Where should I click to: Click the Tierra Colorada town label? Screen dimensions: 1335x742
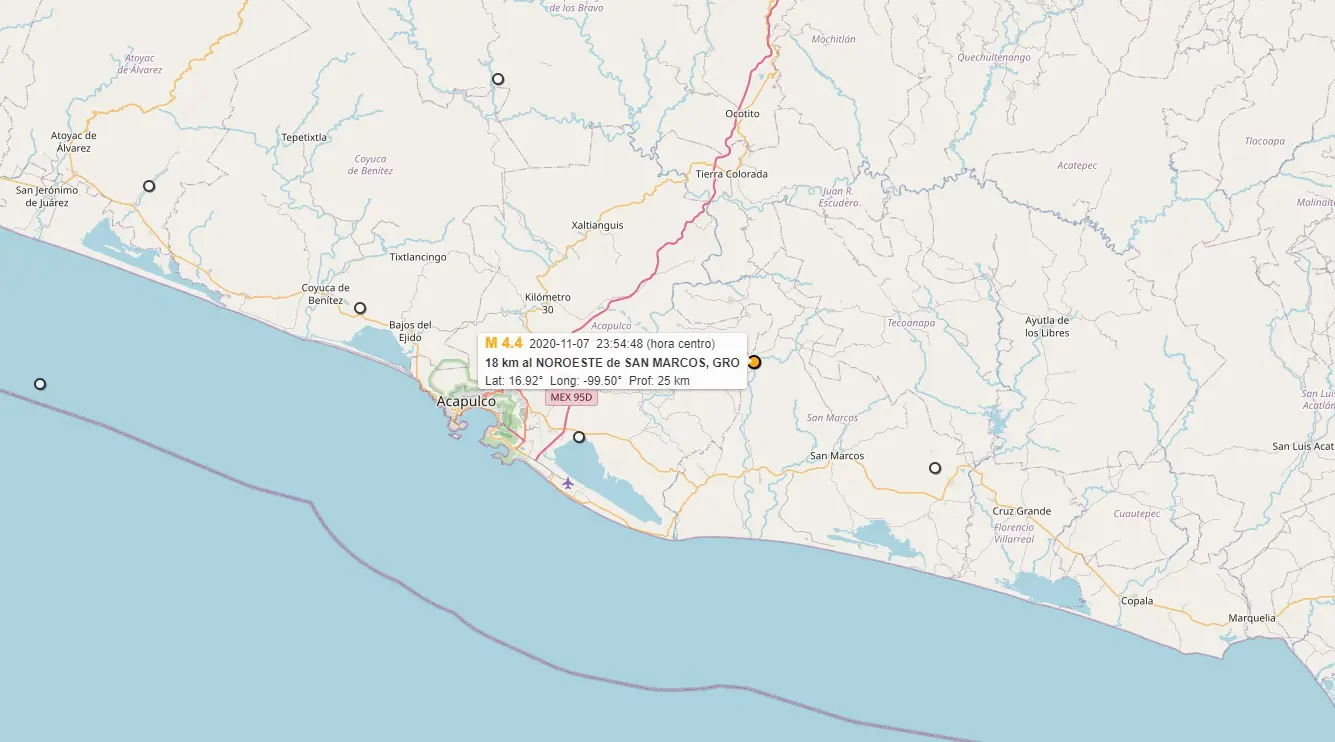coord(732,174)
